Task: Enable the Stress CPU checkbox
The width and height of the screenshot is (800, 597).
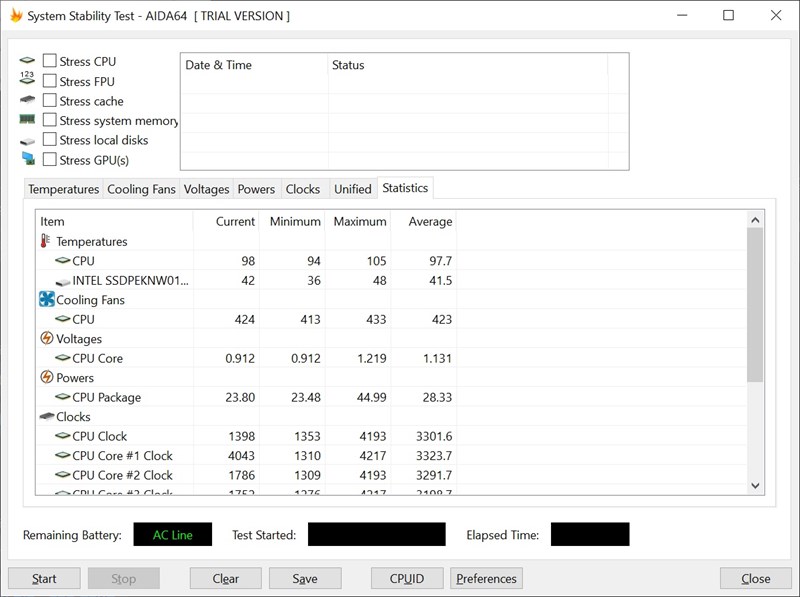Action: (x=49, y=61)
